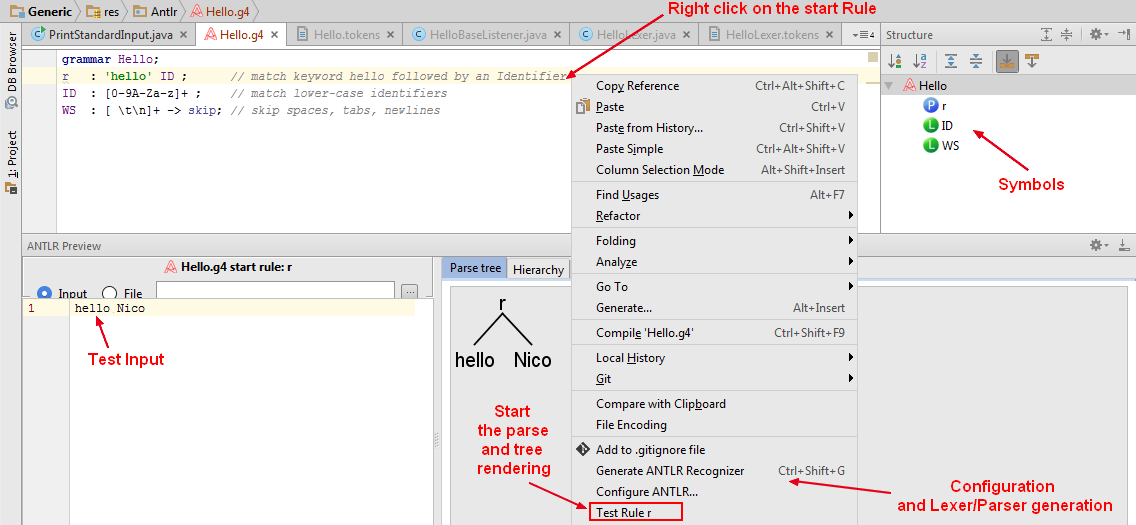1136x525 pixels.
Task: Show hidden editor tabs list
Action: [864, 35]
